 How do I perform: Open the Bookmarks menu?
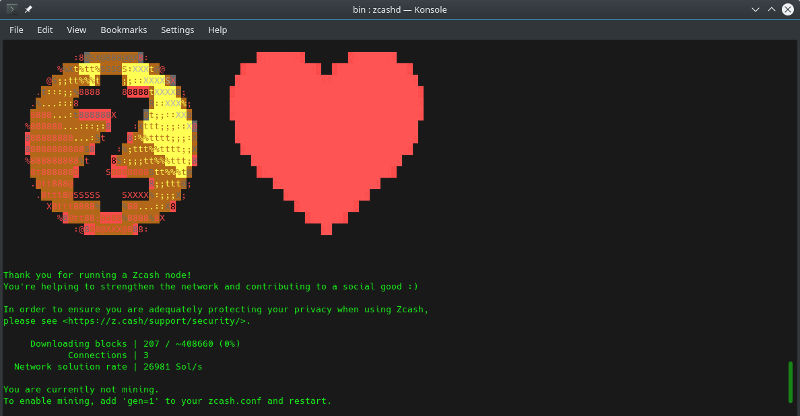[x=123, y=30]
